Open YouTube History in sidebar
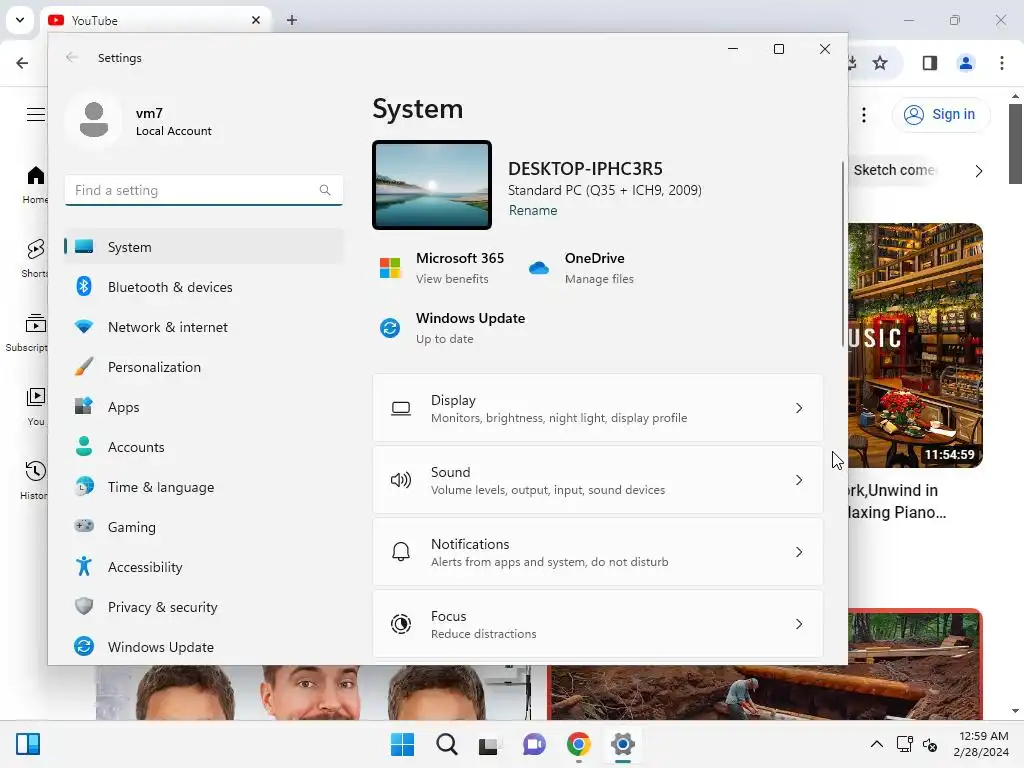Image resolution: width=1024 pixels, height=768 pixels. (34, 480)
